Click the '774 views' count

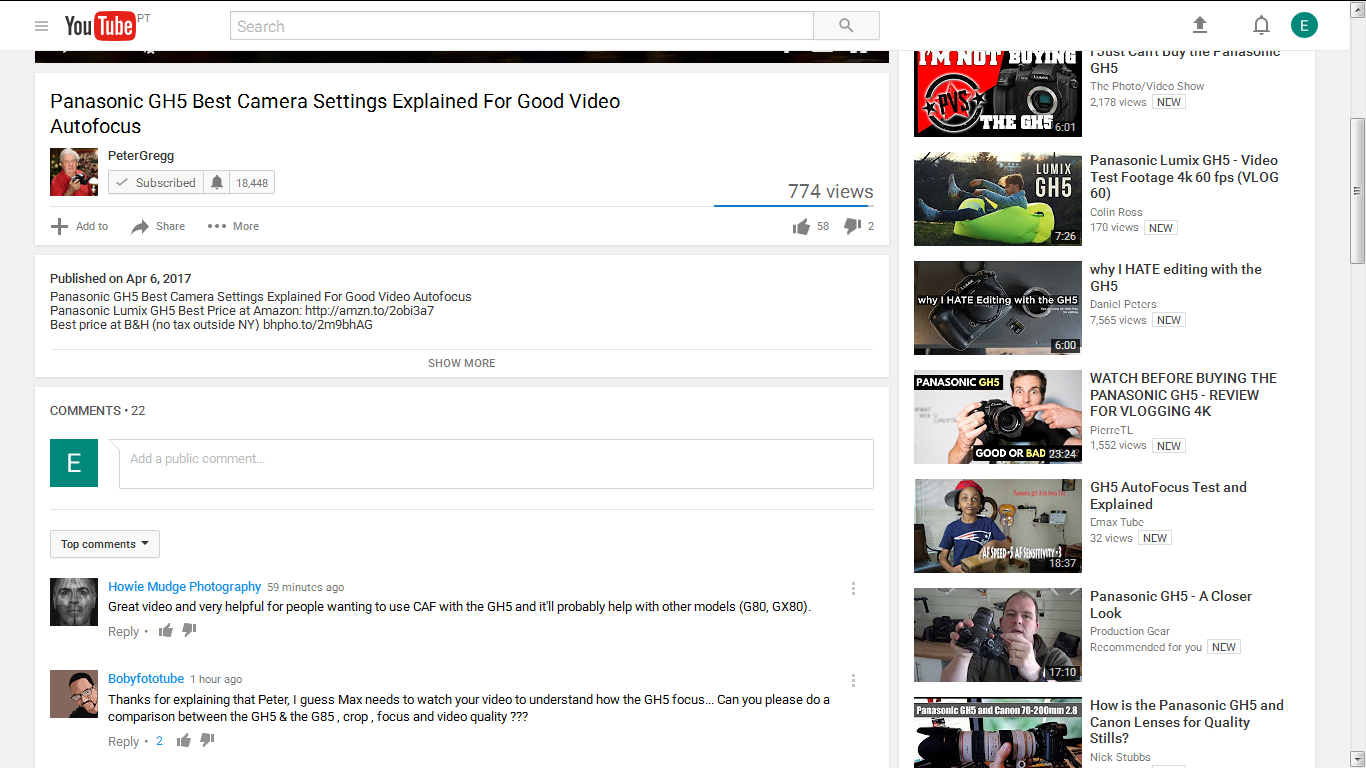[x=831, y=191]
